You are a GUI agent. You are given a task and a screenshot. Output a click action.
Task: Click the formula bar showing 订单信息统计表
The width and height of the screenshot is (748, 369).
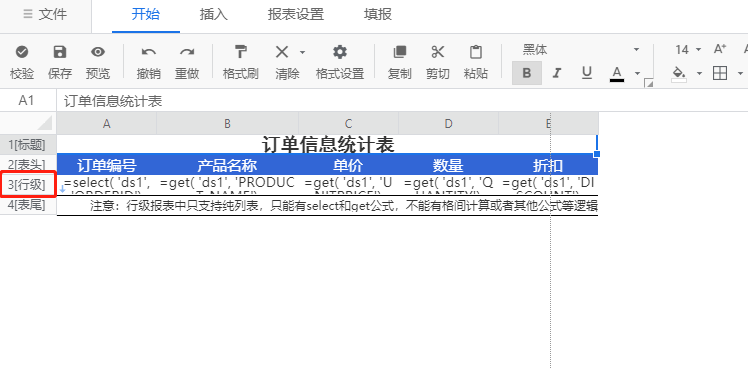click(x=402, y=101)
